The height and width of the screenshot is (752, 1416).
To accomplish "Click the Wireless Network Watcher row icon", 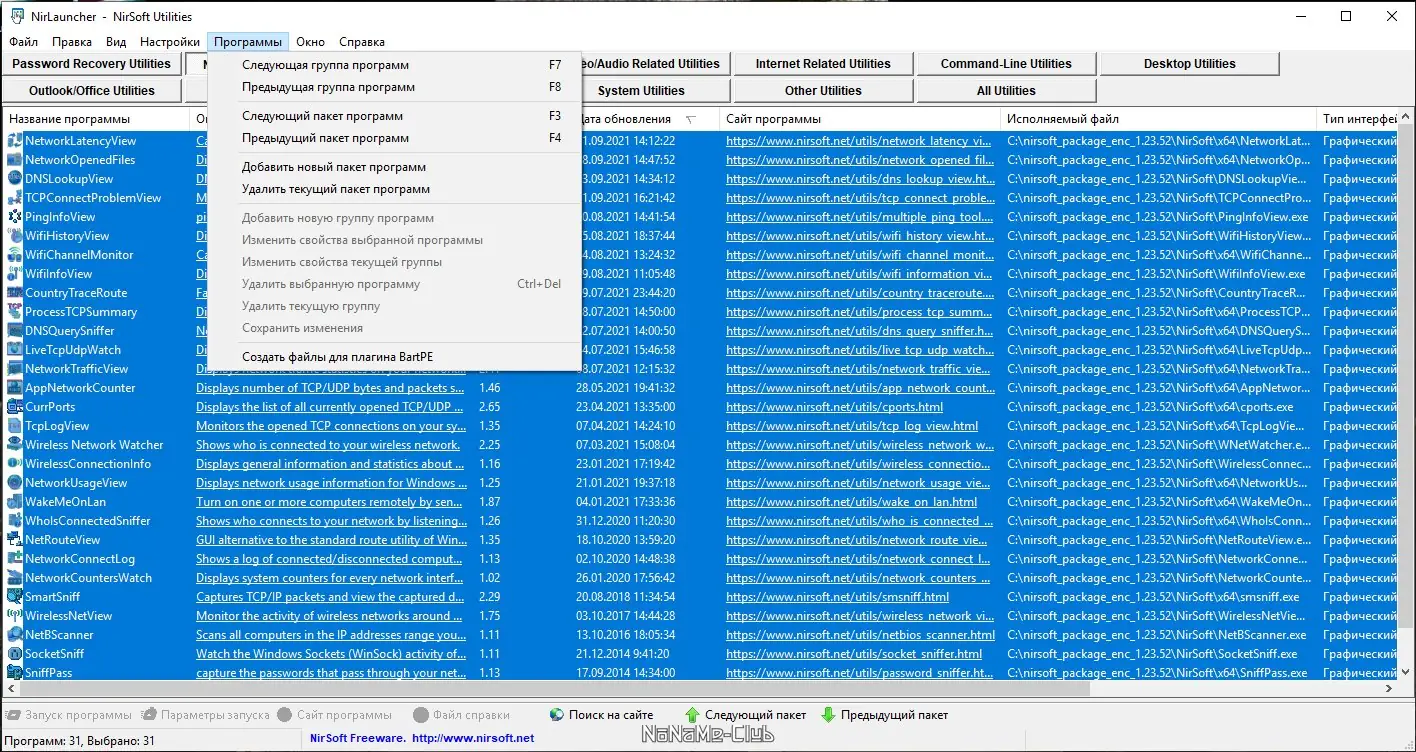I will (15, 445).
